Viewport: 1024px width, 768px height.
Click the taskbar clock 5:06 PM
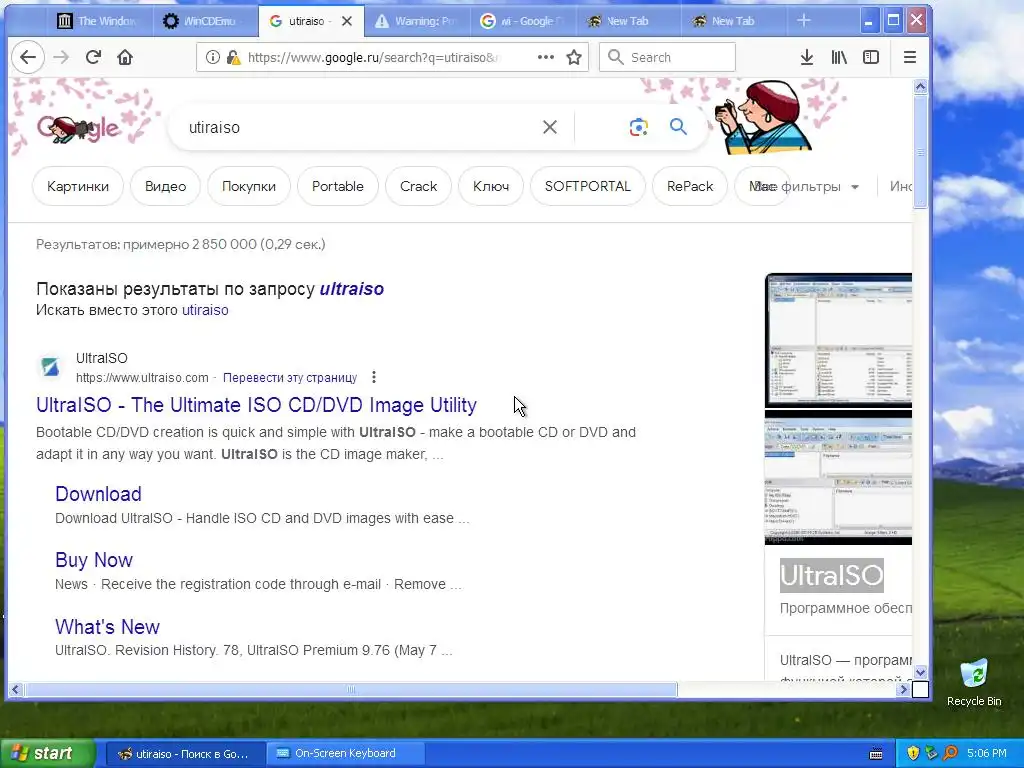pyautogui.click(x=986, y=754)
